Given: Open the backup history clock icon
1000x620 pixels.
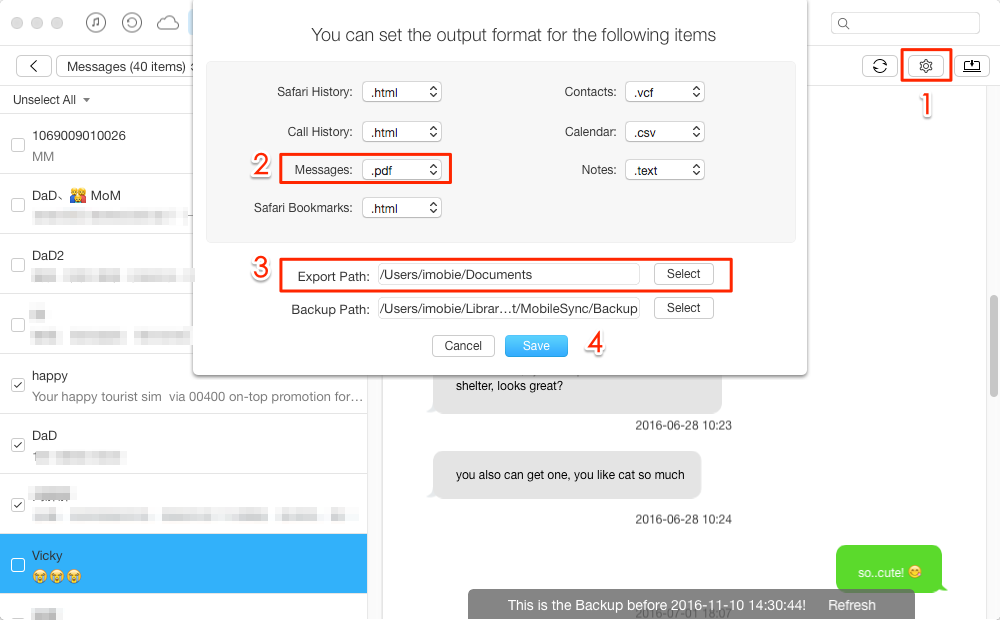Looking at the screenshot, I should coord(132,23).
